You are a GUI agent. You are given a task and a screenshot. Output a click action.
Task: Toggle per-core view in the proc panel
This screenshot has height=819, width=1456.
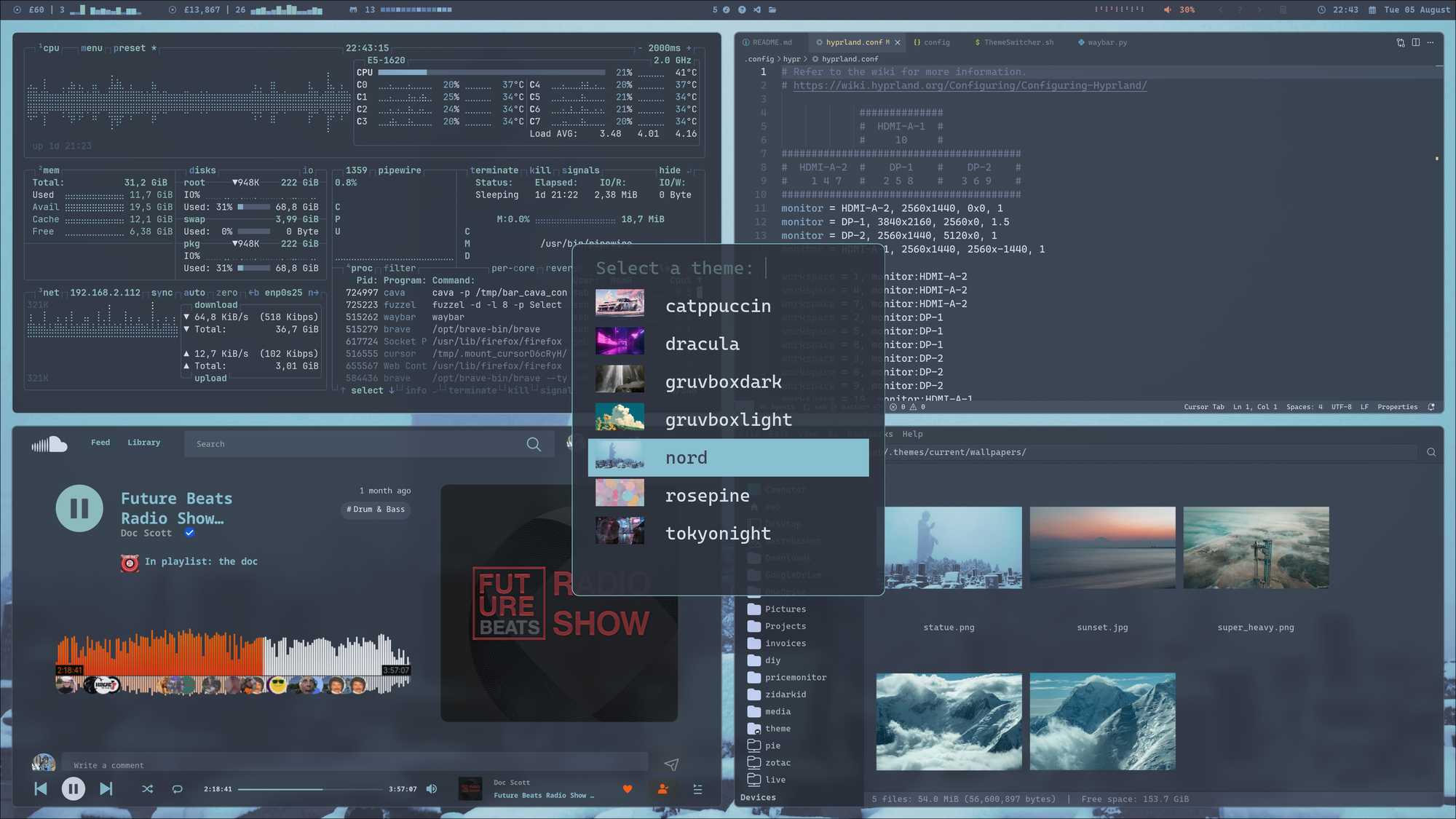click(x=513, y=269)
